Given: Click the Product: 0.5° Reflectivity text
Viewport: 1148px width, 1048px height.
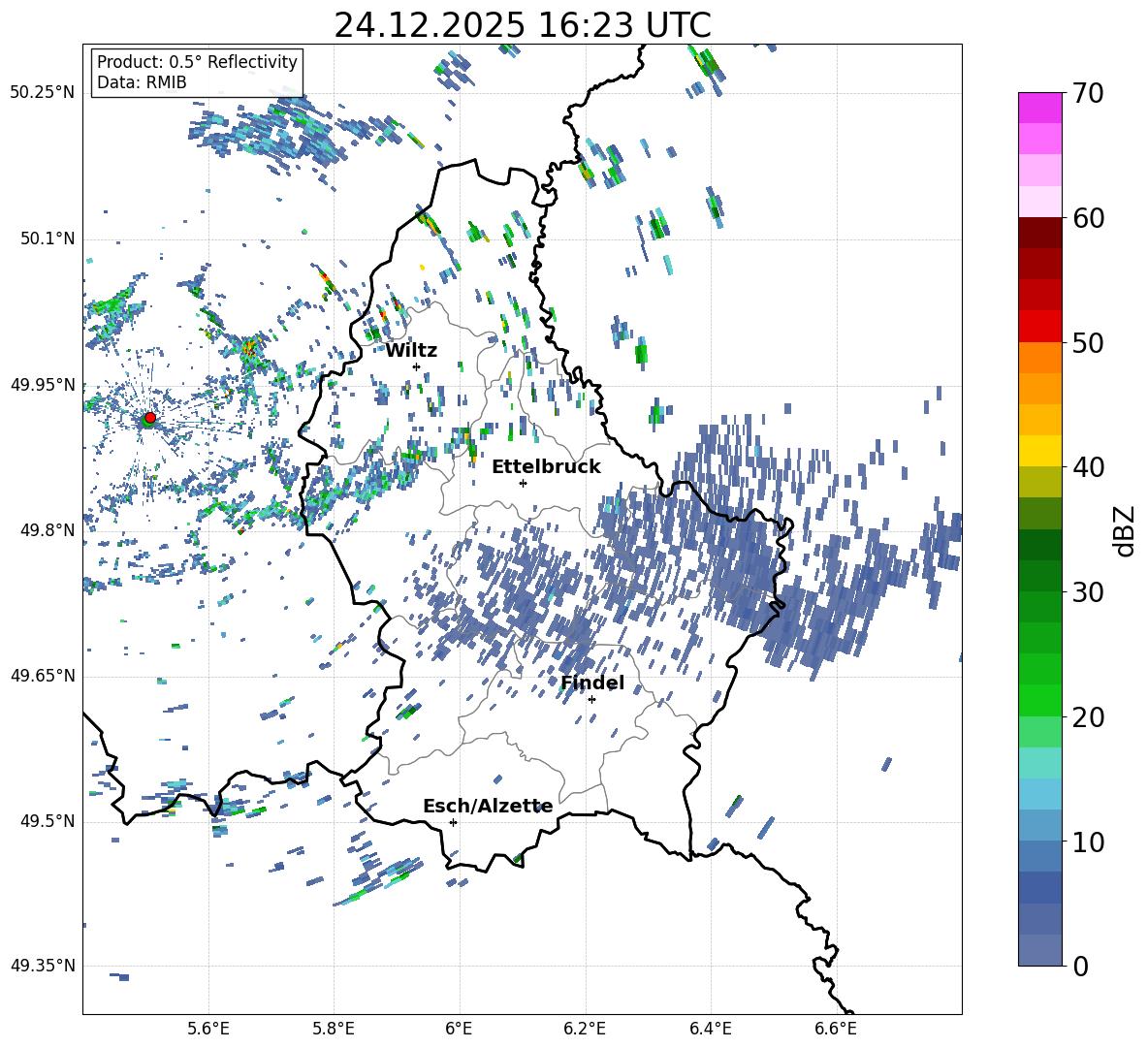Looking at the screenshot, I should point(197,61).
